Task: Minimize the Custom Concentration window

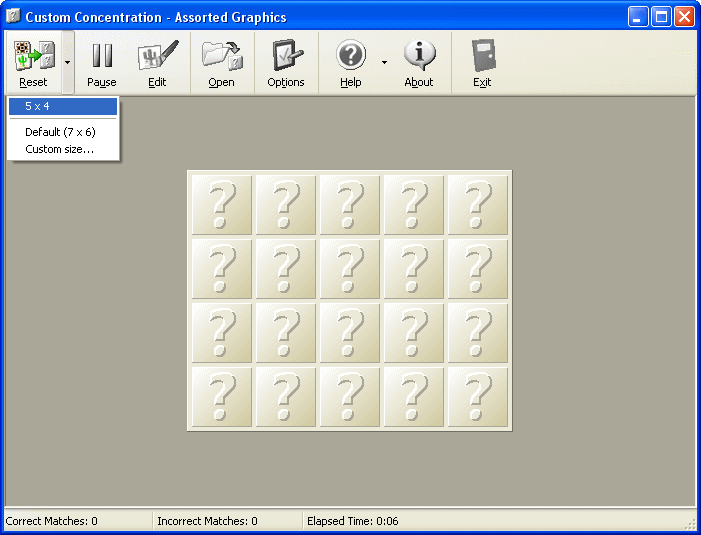Action: [x=638, y=17]
